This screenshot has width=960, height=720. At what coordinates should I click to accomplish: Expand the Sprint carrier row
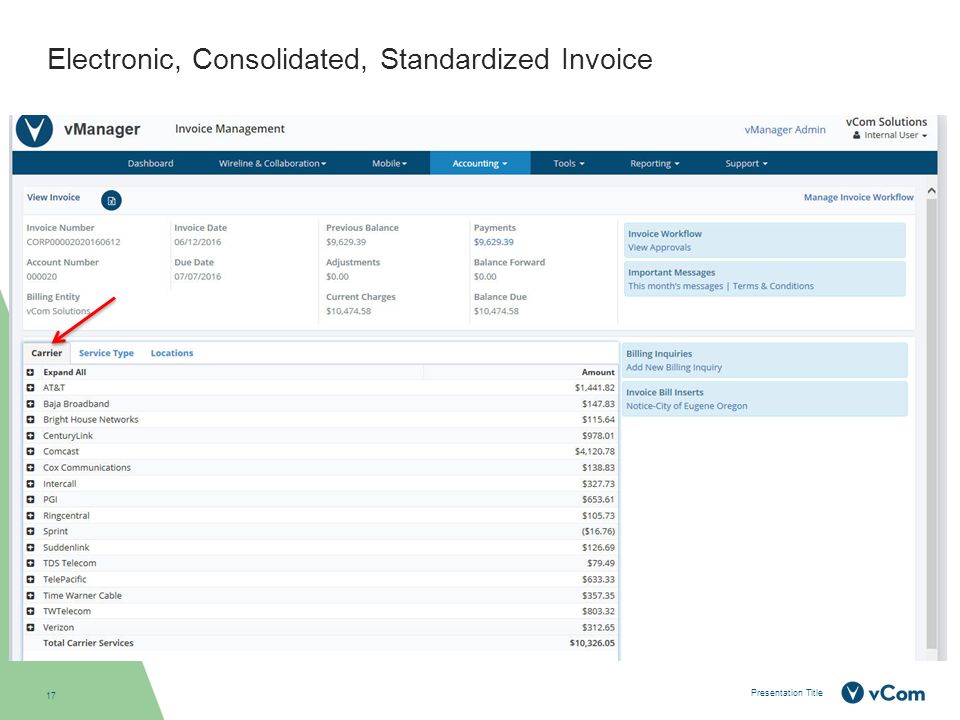[30, 531]
